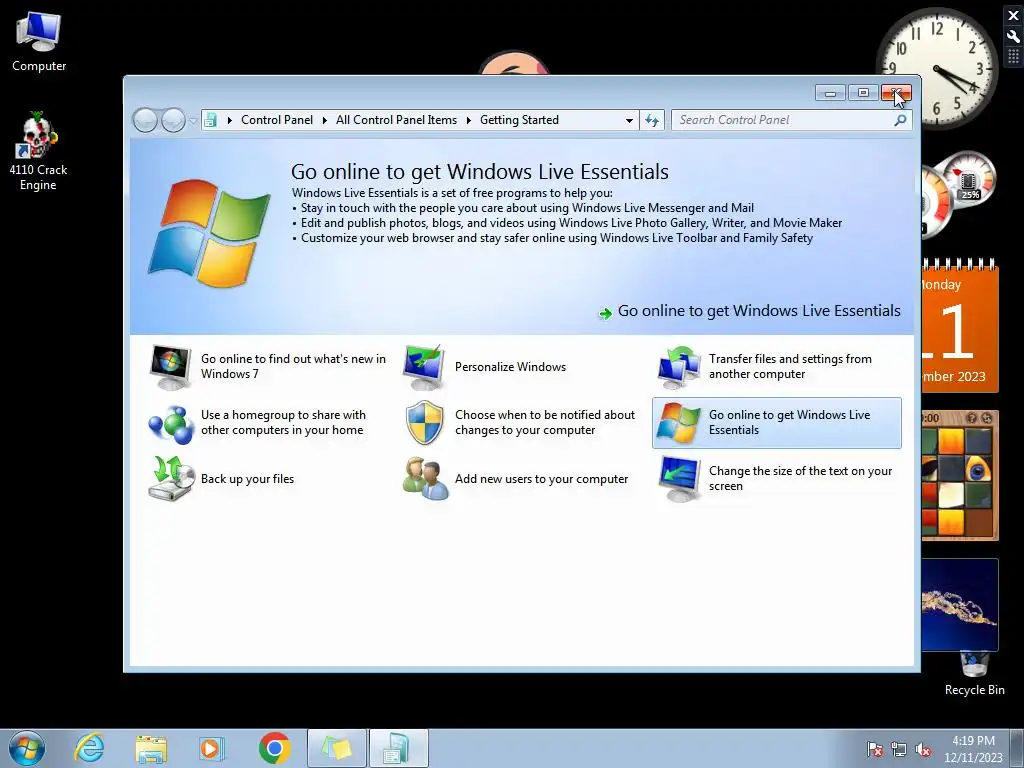Click the wrench options icon on the clock gadget

point(1014,36)
